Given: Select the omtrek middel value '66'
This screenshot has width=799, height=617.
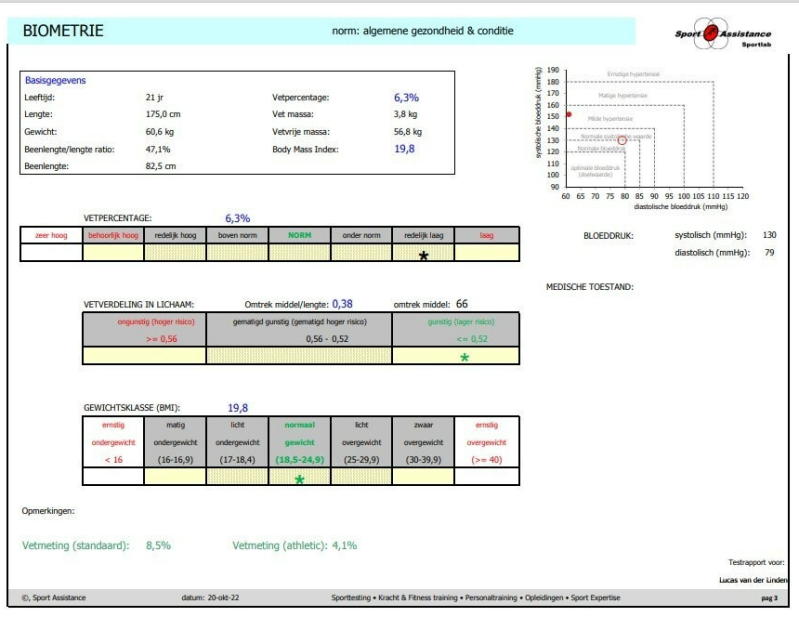Looking at the screenshot, I should click(462, 304).
